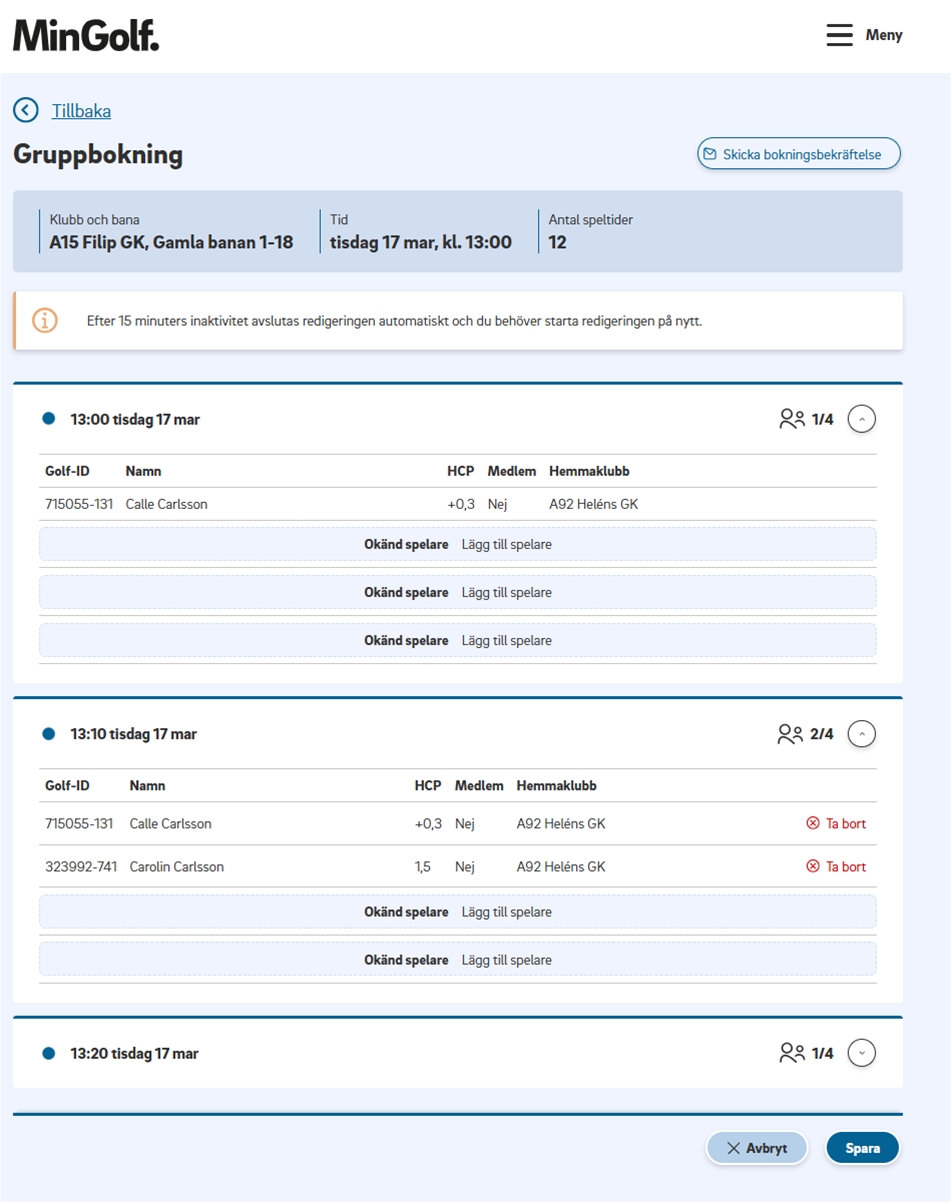This screenshot has width=951, height=1202.
Task: Click players icon for 13:20 slot
Action: click(x=792, y=1053)
